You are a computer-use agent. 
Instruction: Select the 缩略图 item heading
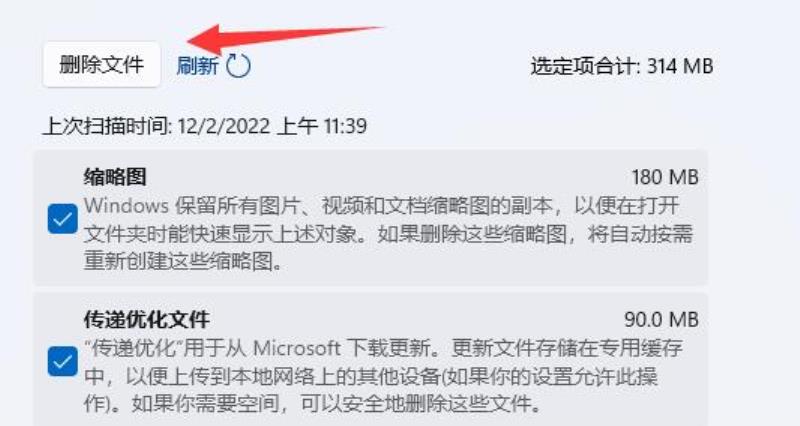115,177
